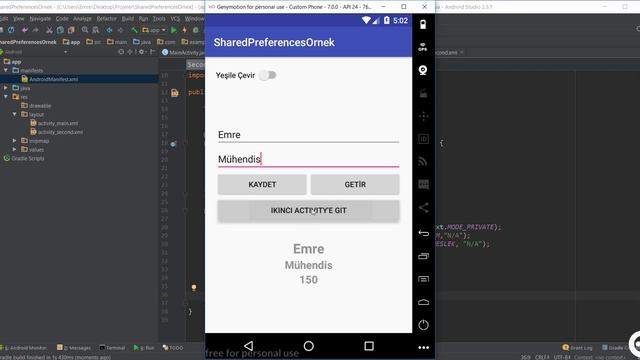
Task: Toggle the Yeşile Çevir switch
Action: click(x=268, y=75)
